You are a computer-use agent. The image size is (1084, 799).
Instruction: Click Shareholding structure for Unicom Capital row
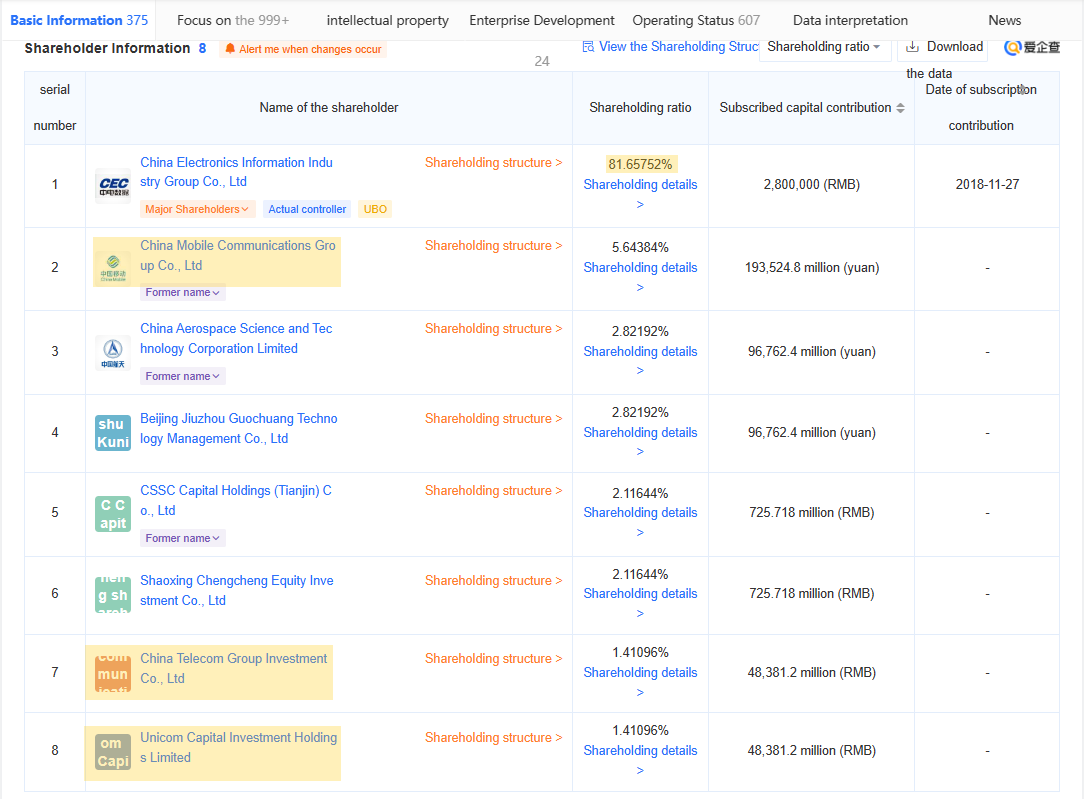click(494, 737)
